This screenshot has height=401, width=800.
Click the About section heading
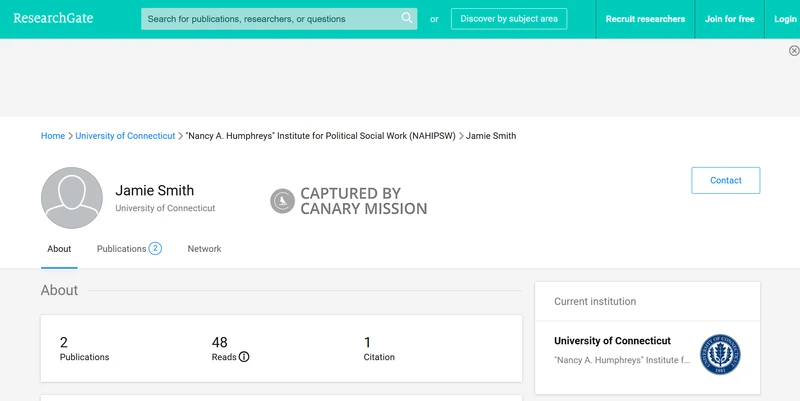point(59,290)
